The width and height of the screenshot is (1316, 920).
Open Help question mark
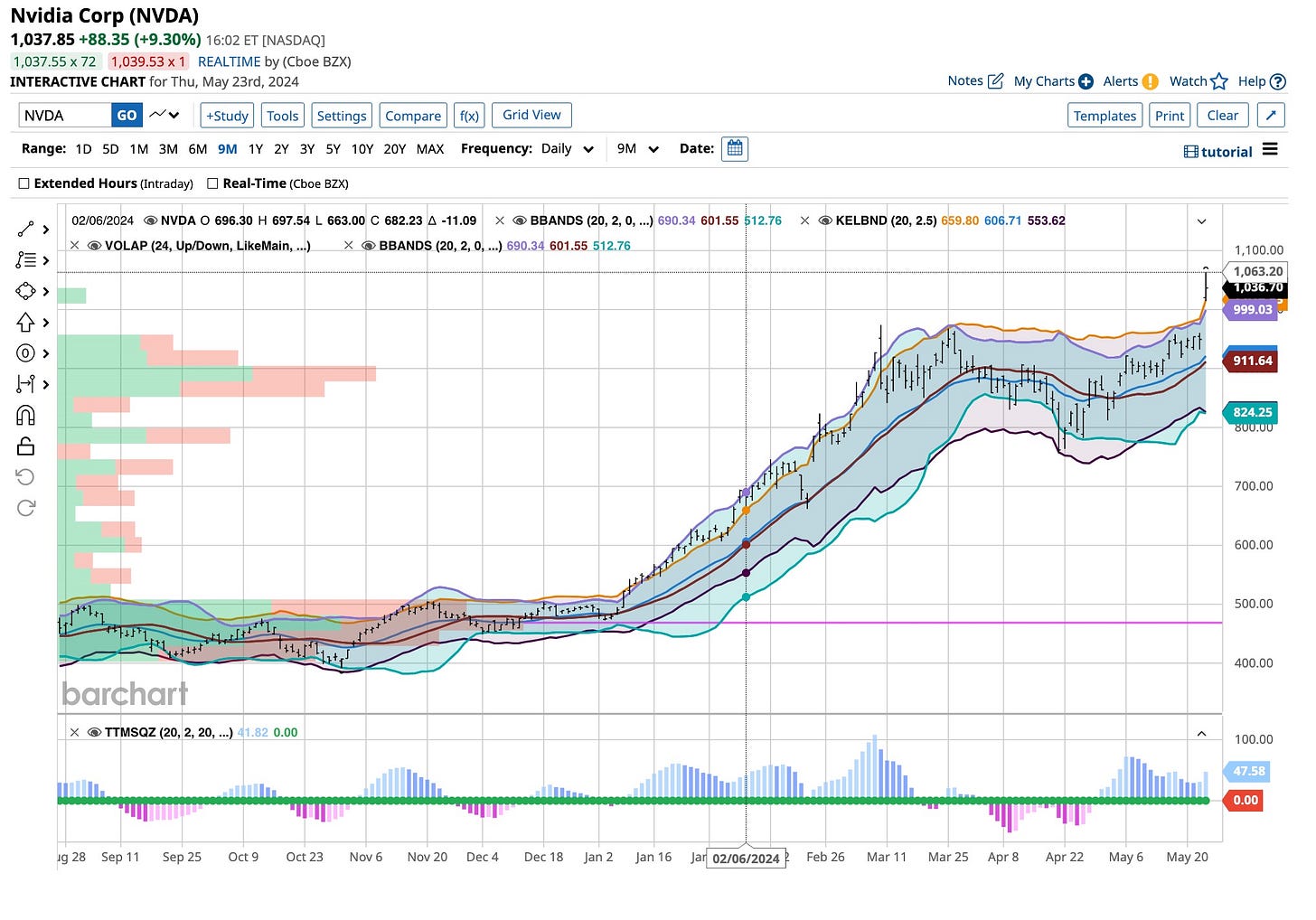pyautogui.click(x=1278, y=81)
